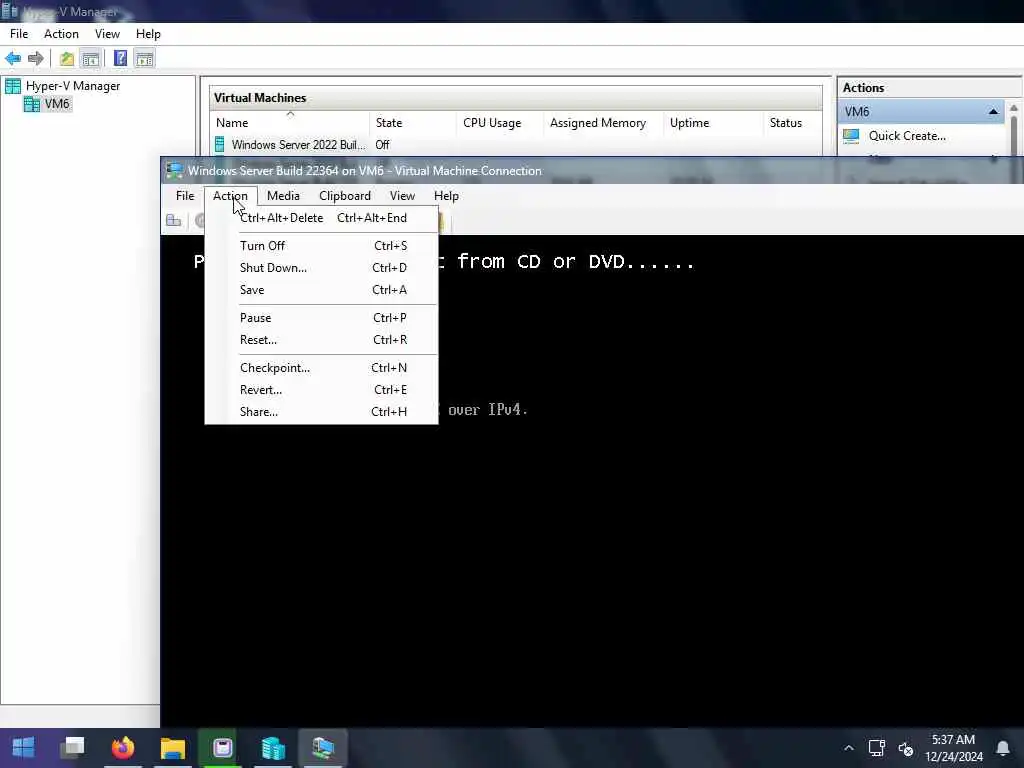Sort virtual machines by CPU Usage column
Image resolution: width=1024 pixels, height=768 pixels.
click(500, 123)
